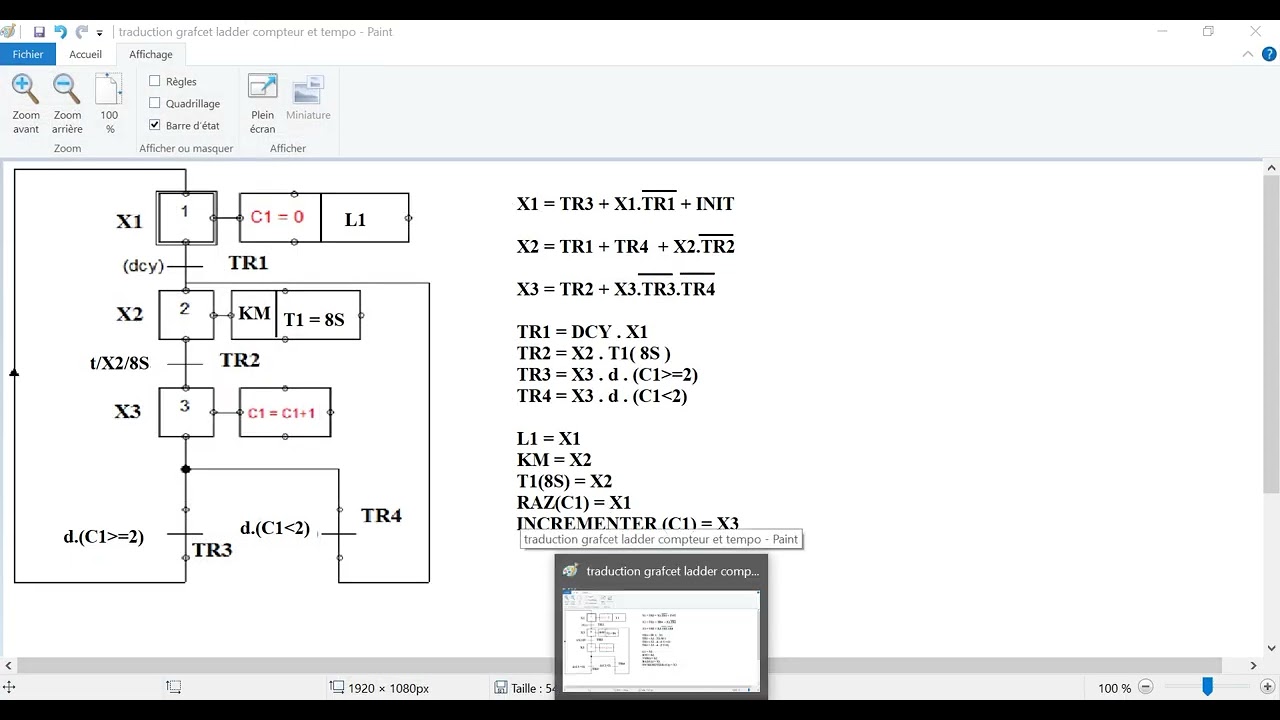Save the file with quick-access save icon

point(39,32)
